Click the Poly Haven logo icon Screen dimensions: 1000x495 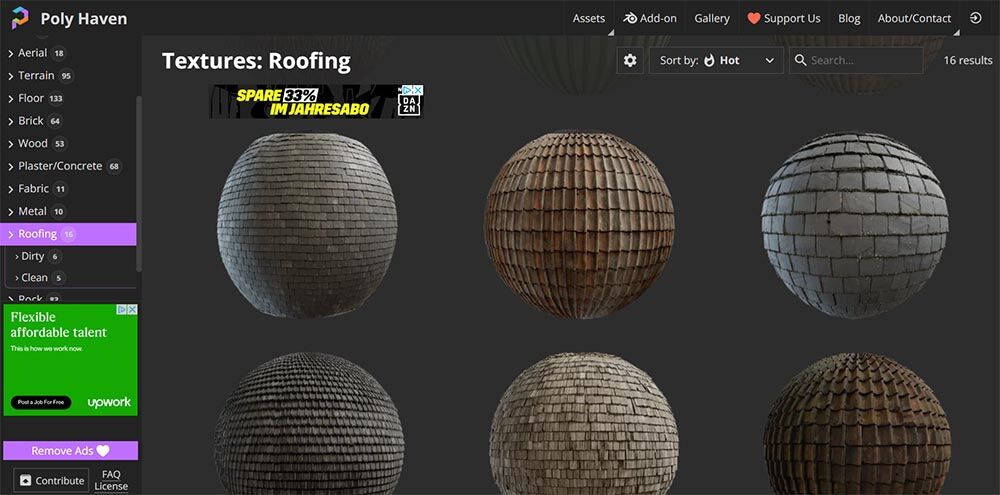(20, 18)
